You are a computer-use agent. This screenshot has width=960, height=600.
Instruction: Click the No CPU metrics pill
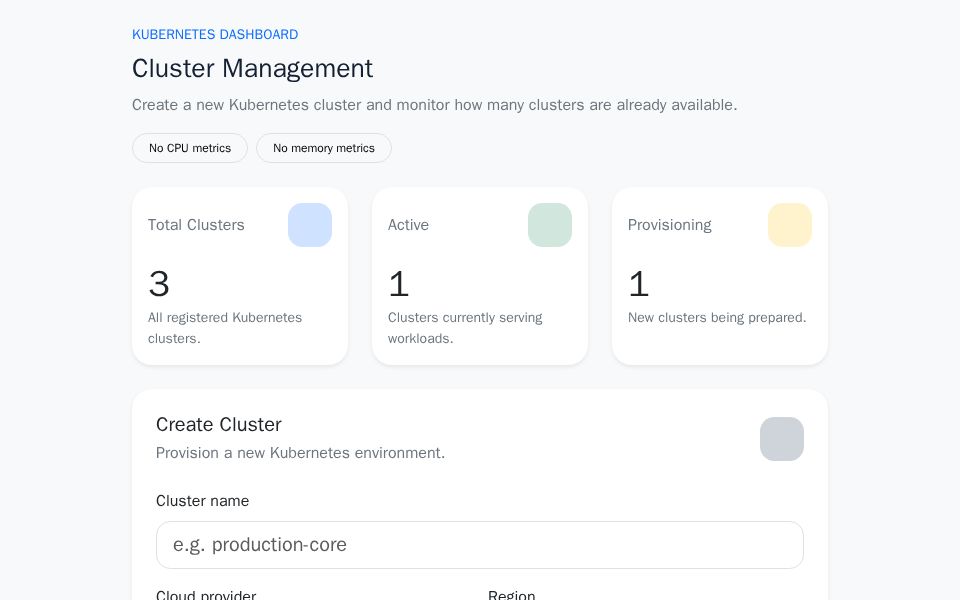[190, 148]
